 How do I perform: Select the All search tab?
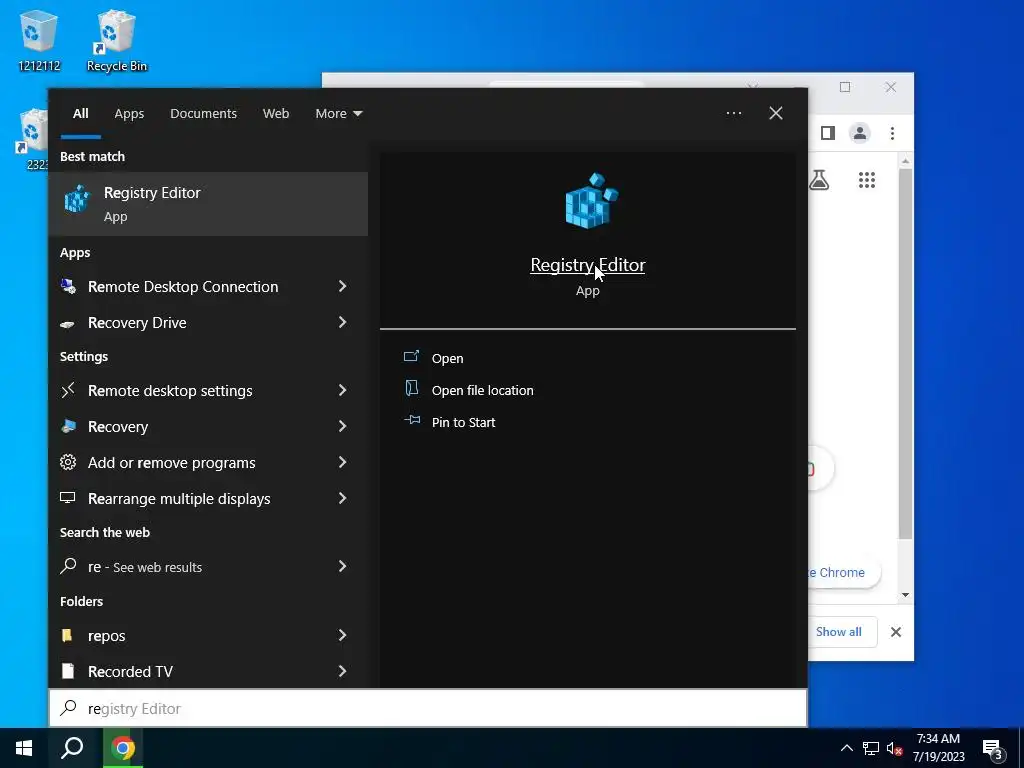(81, 114)
